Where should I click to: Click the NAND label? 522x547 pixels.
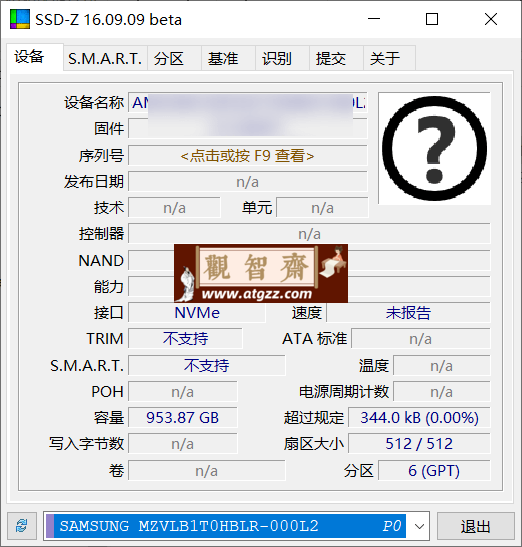(101, 261)
